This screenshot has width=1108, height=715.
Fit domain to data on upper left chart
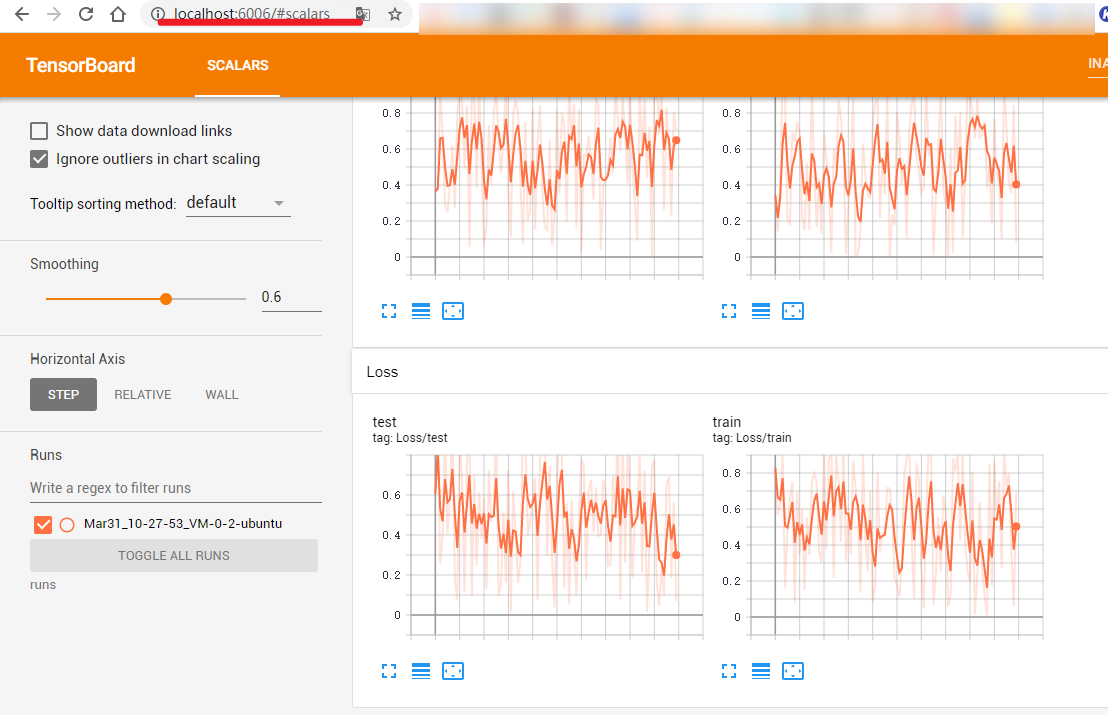pyautogui.click(x=453, y=311)
